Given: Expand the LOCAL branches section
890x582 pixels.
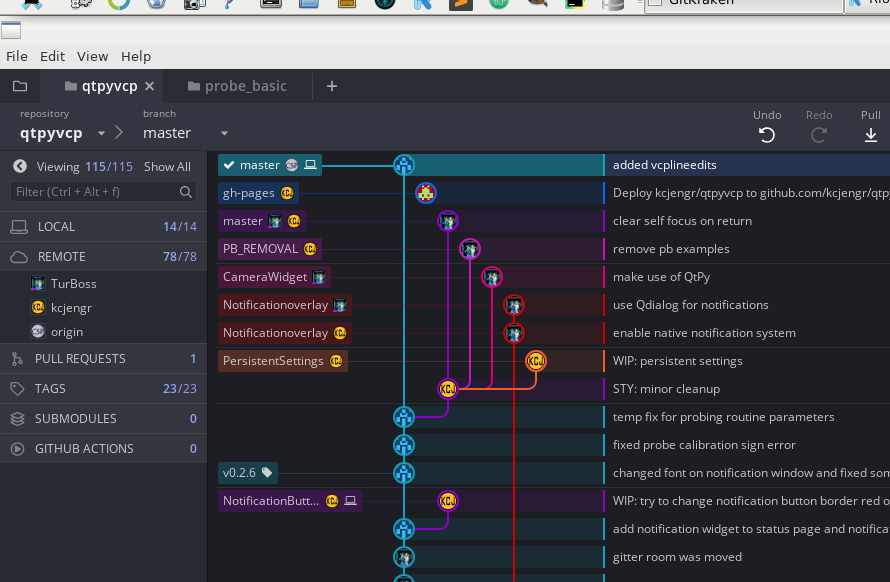Looking at the screenshot, I should (x=103, y=227).
